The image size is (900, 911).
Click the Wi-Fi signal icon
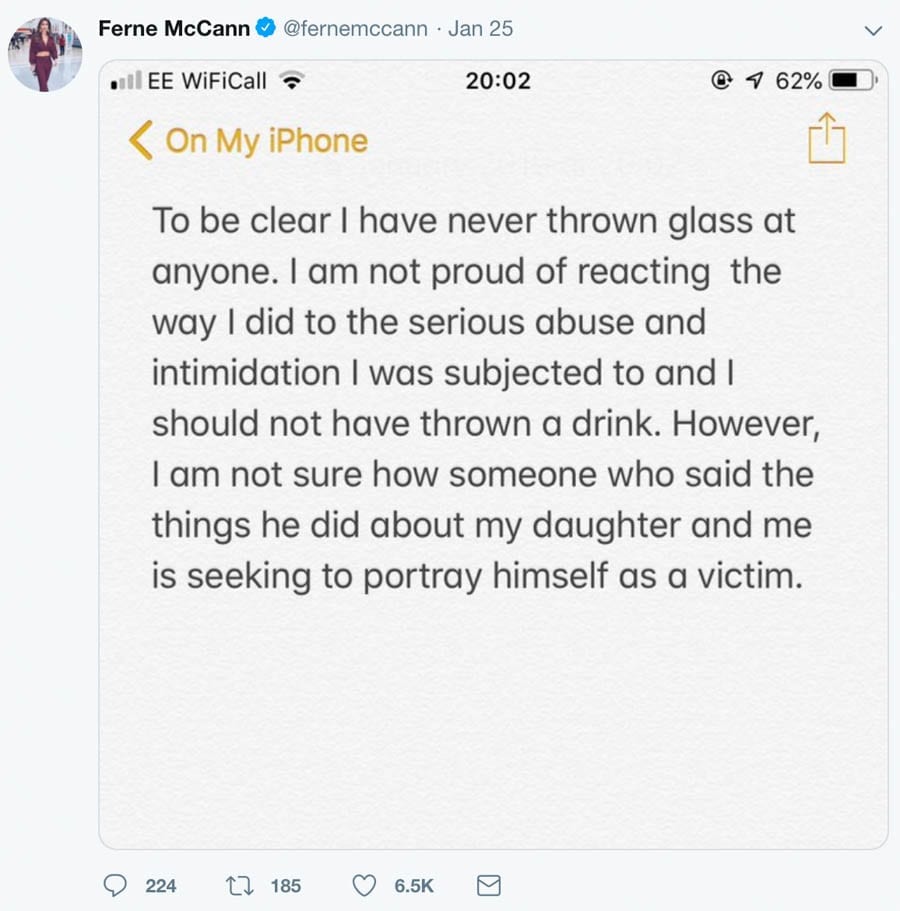click(291, 82)
